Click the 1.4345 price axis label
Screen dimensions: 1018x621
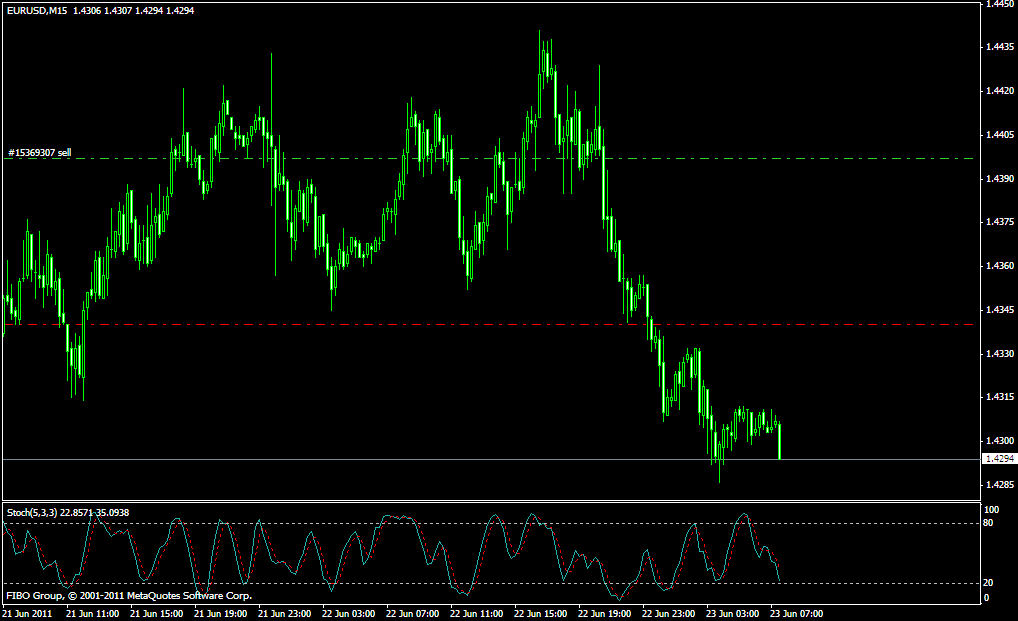(999, 310)
